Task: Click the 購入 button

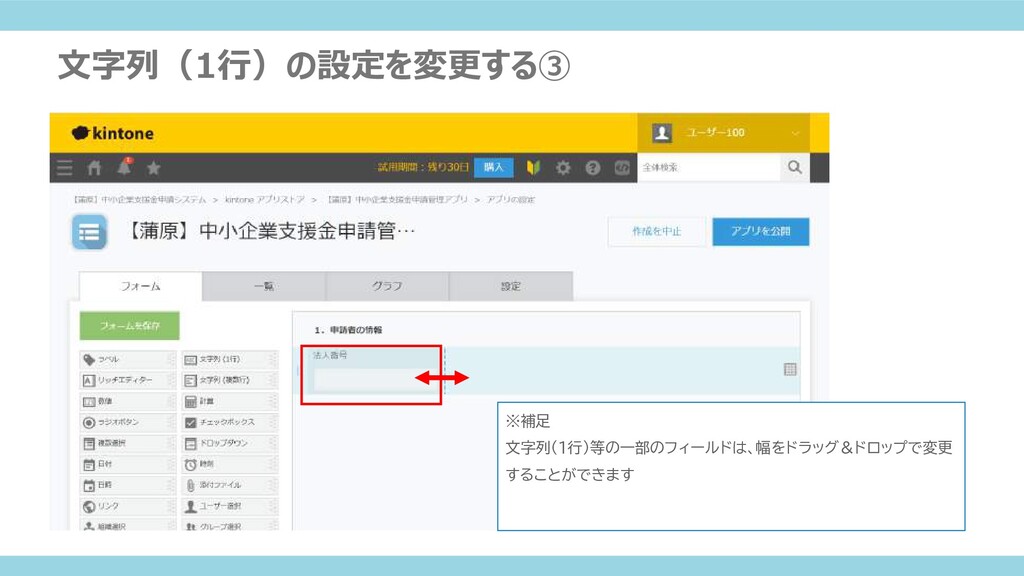Action: (x=494, y=167)
